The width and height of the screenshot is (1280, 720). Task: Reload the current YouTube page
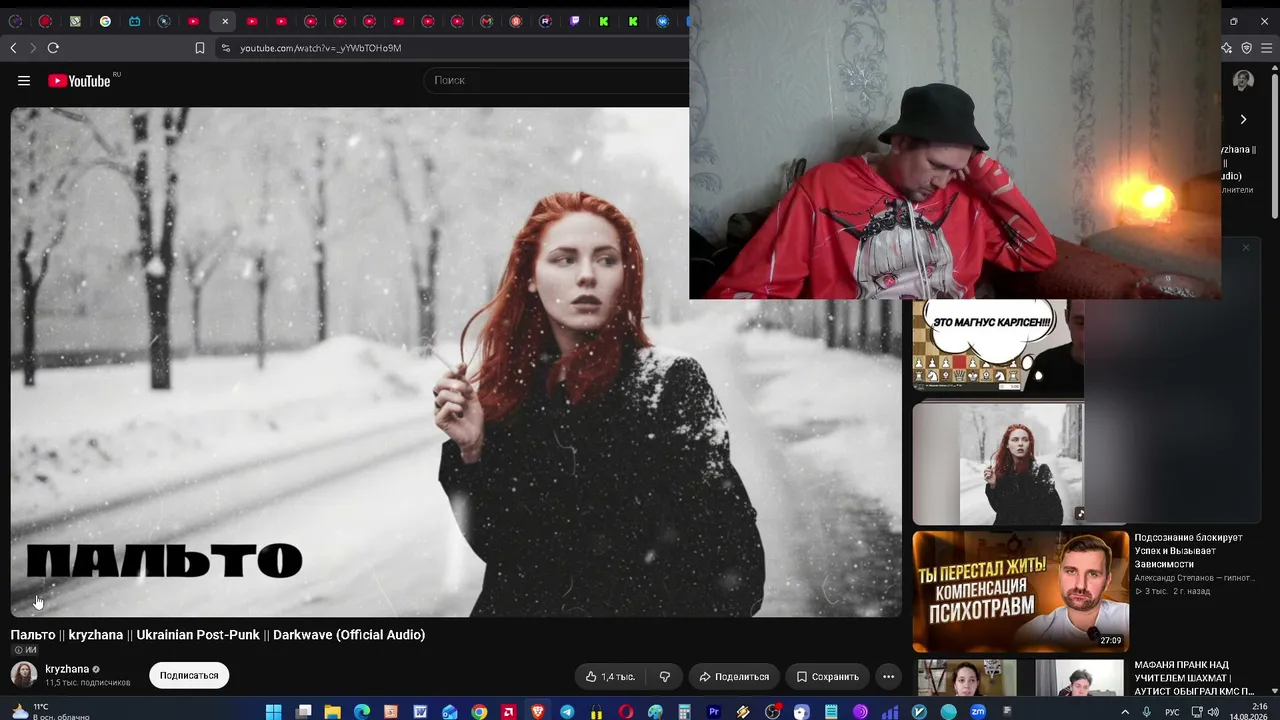[53, 48]
